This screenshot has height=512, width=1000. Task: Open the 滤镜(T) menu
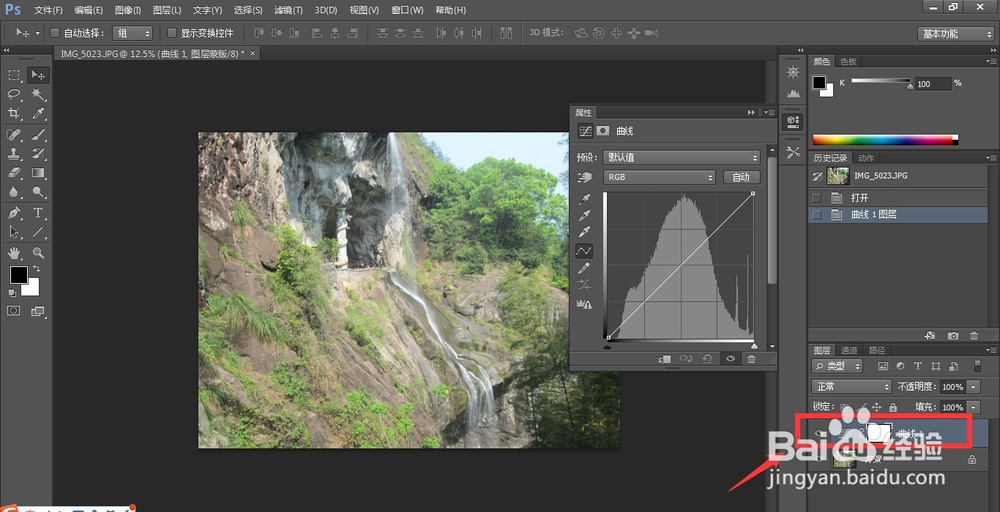point(289,10)
